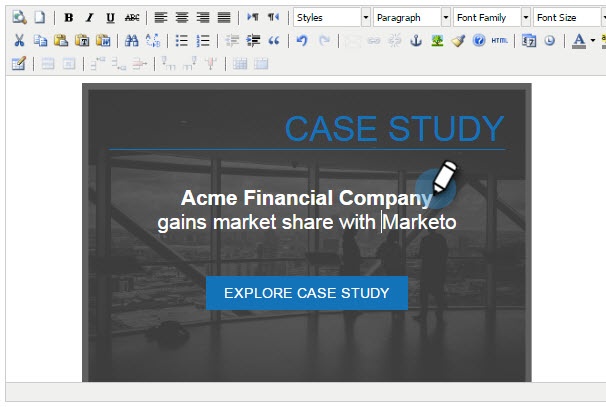606x407 pixels.
Task: Click Split Merged Table Cells icon
Action: [x=240, y=63]
